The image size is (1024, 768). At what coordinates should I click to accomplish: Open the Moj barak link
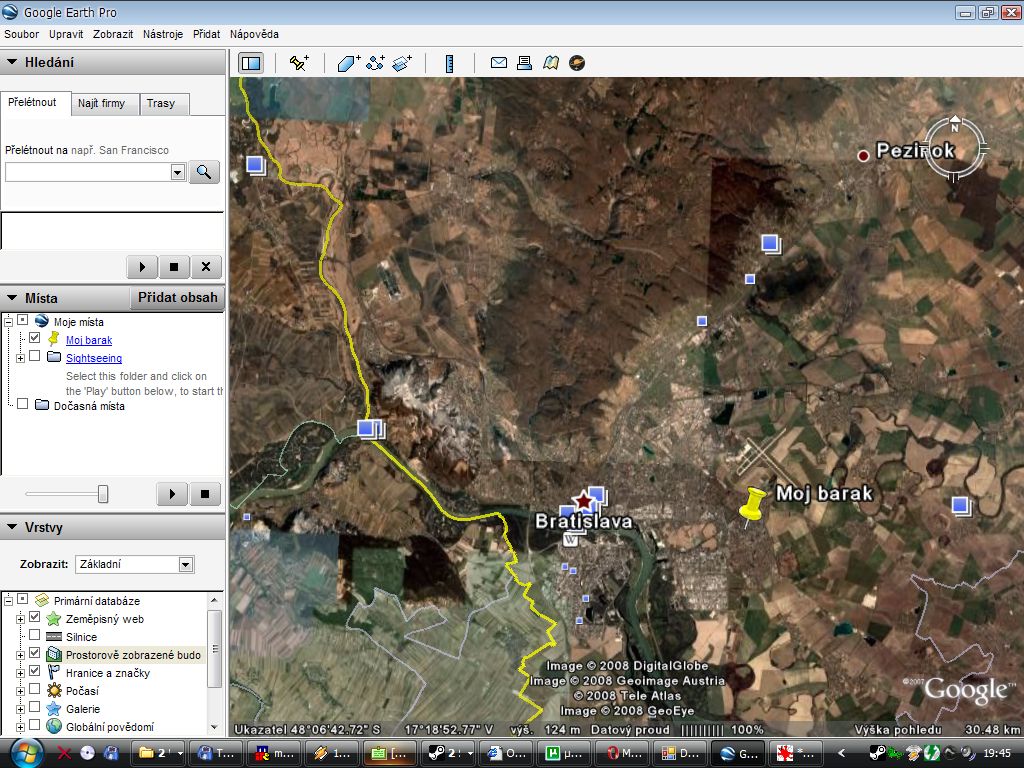[x=89, y=340]
